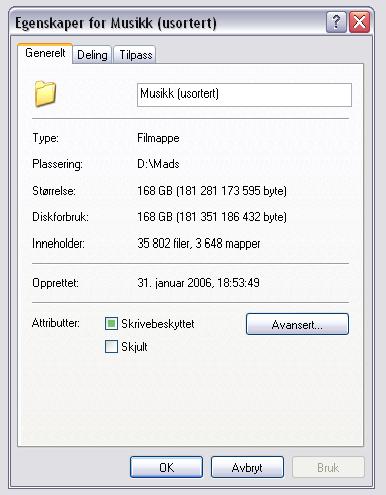386x495 pixels.
Task: Click the greyed-out Bruk button
Action: pyautogui.click(x=328, y=467)
